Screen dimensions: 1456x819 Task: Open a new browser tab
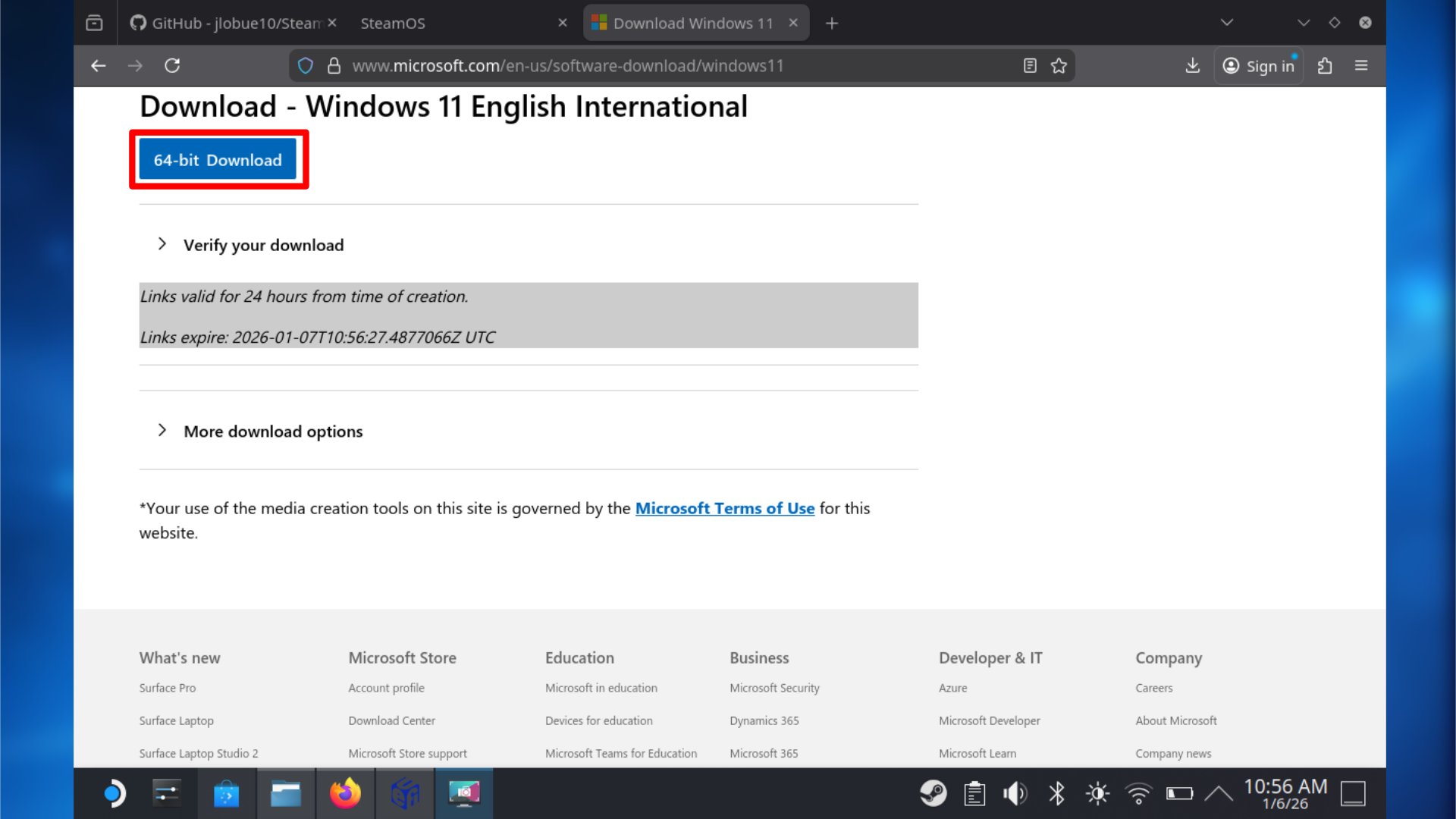[x=832, y=24]
